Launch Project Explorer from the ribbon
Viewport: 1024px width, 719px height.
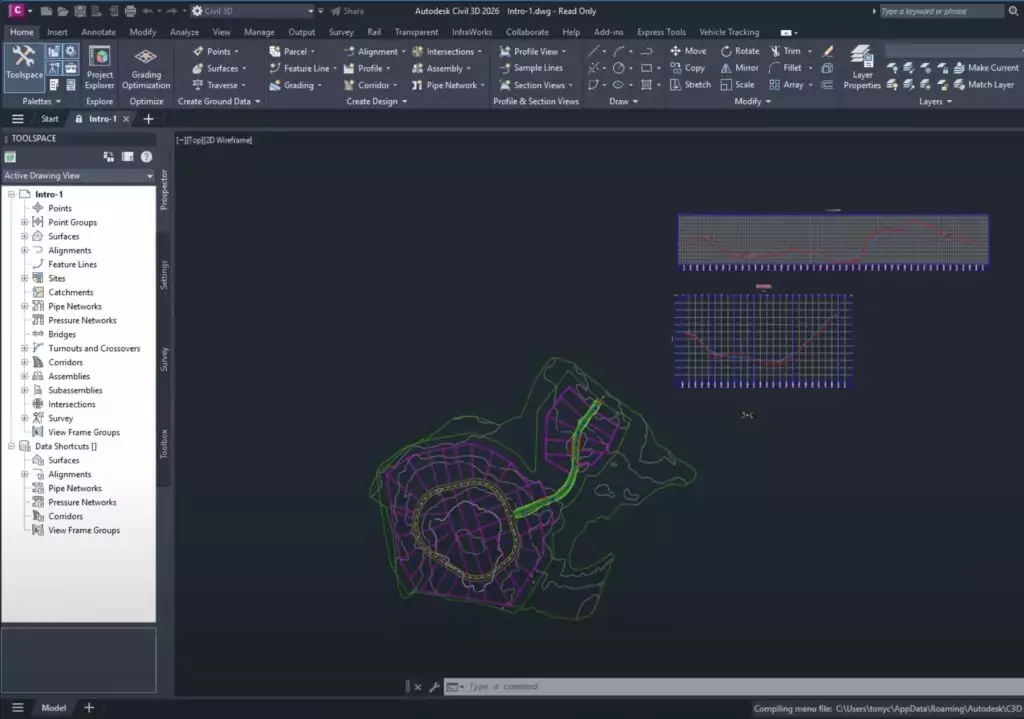pos(100,66)
